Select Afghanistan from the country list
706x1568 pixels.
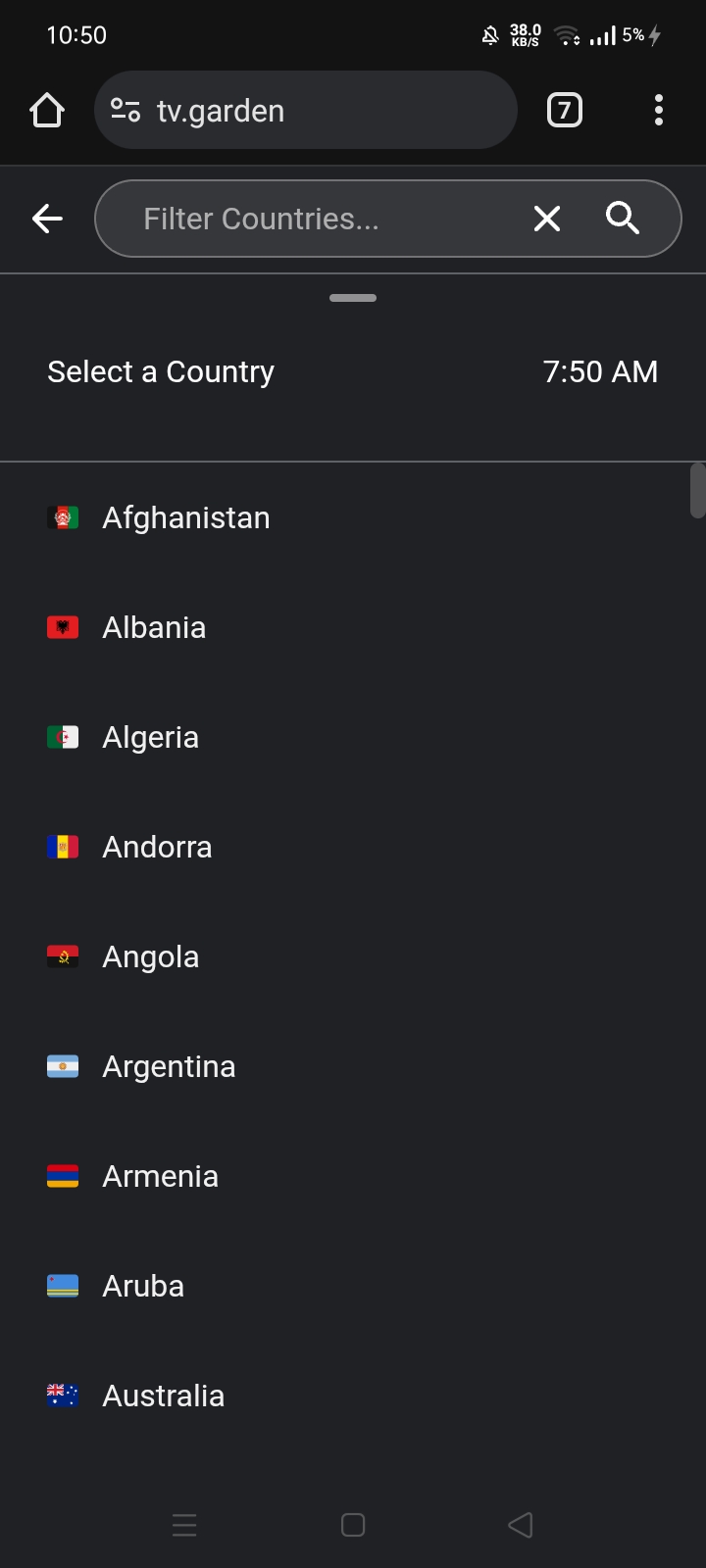pyautogui.click(x=186, y=517)
